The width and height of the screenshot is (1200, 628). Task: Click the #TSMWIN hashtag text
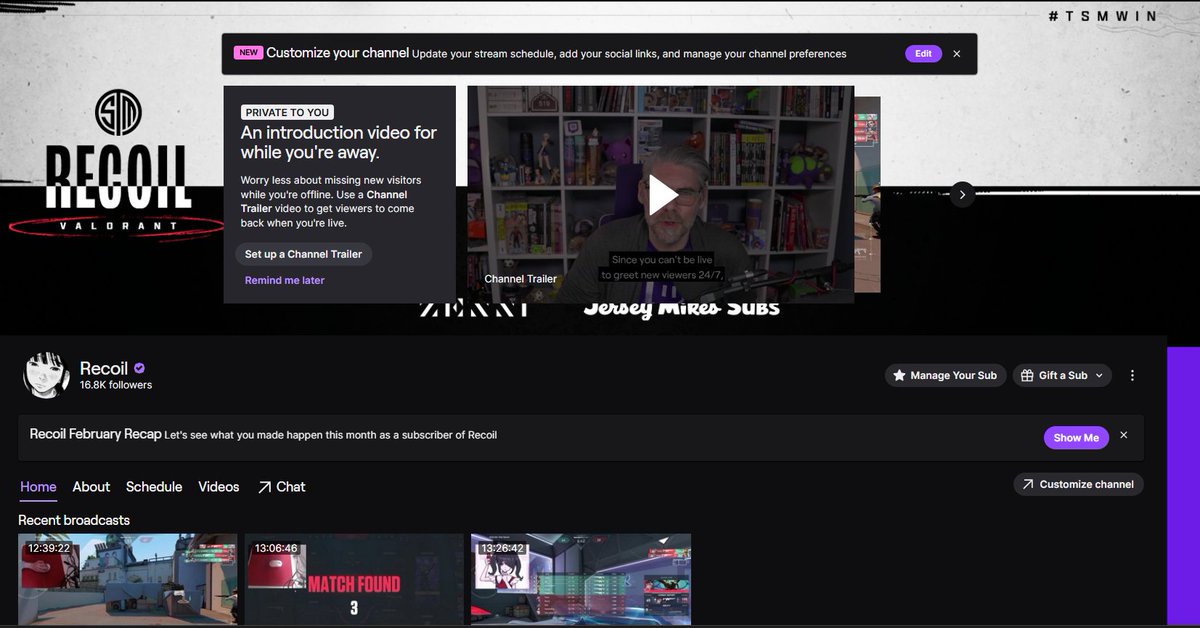click(1104, 17)
